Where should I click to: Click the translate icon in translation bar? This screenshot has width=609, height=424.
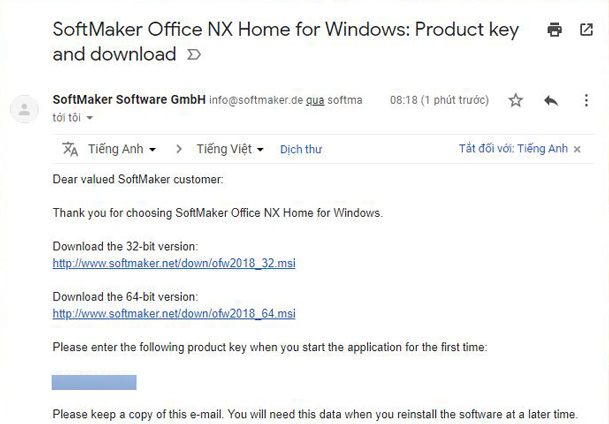coord(70,149)
